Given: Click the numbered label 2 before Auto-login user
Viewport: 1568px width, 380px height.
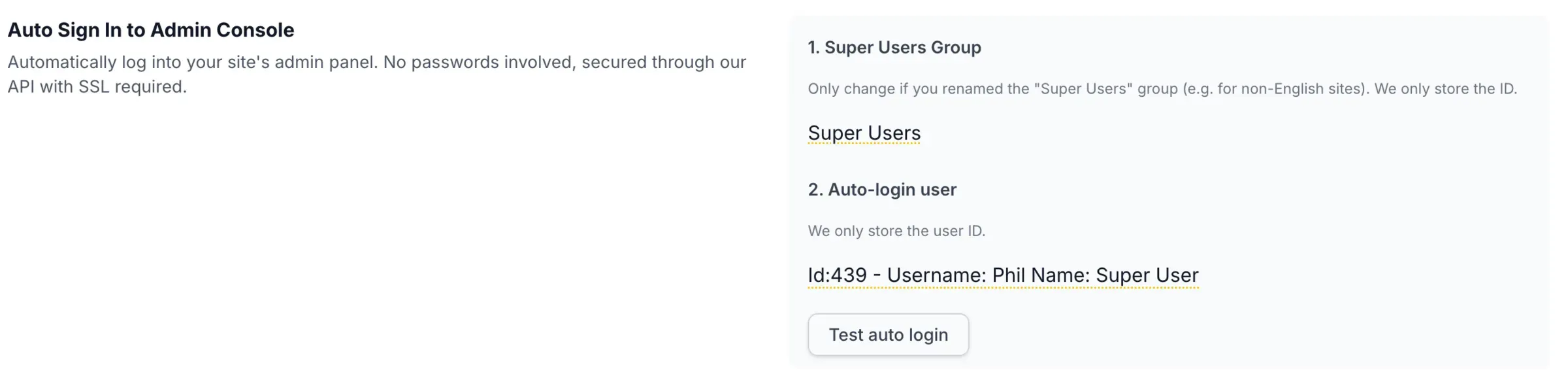Looking at the screenshot, I should click(x=813, y=189).
